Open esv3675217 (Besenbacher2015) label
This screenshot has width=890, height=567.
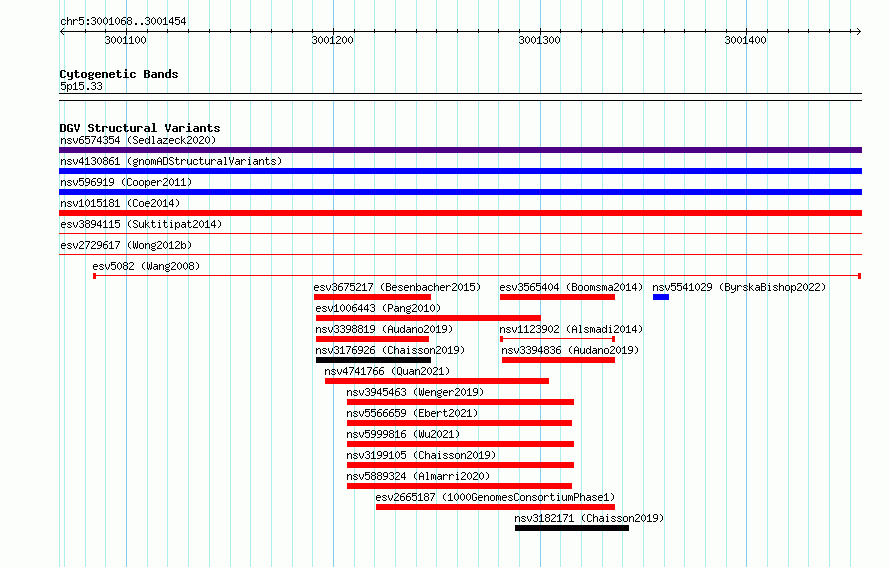pyautogui.click(x=397, y=287)
